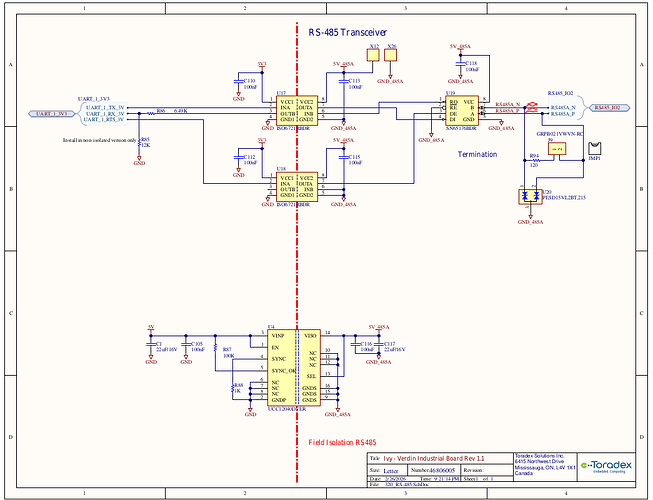Click the R85 12K resistor symbol
The height and width of the screenshot is (500, 653).
139,142
